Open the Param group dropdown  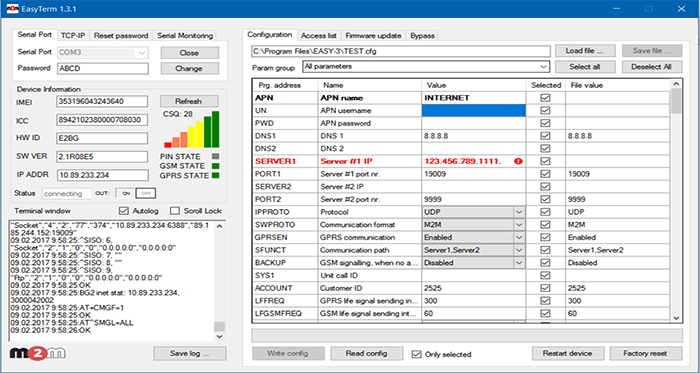425,67
